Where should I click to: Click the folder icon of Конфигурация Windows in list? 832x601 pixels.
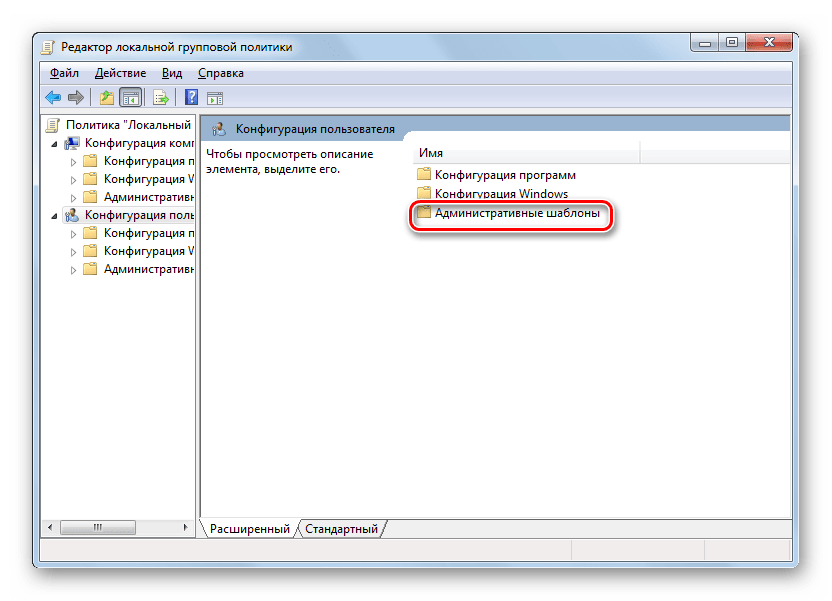423,193
